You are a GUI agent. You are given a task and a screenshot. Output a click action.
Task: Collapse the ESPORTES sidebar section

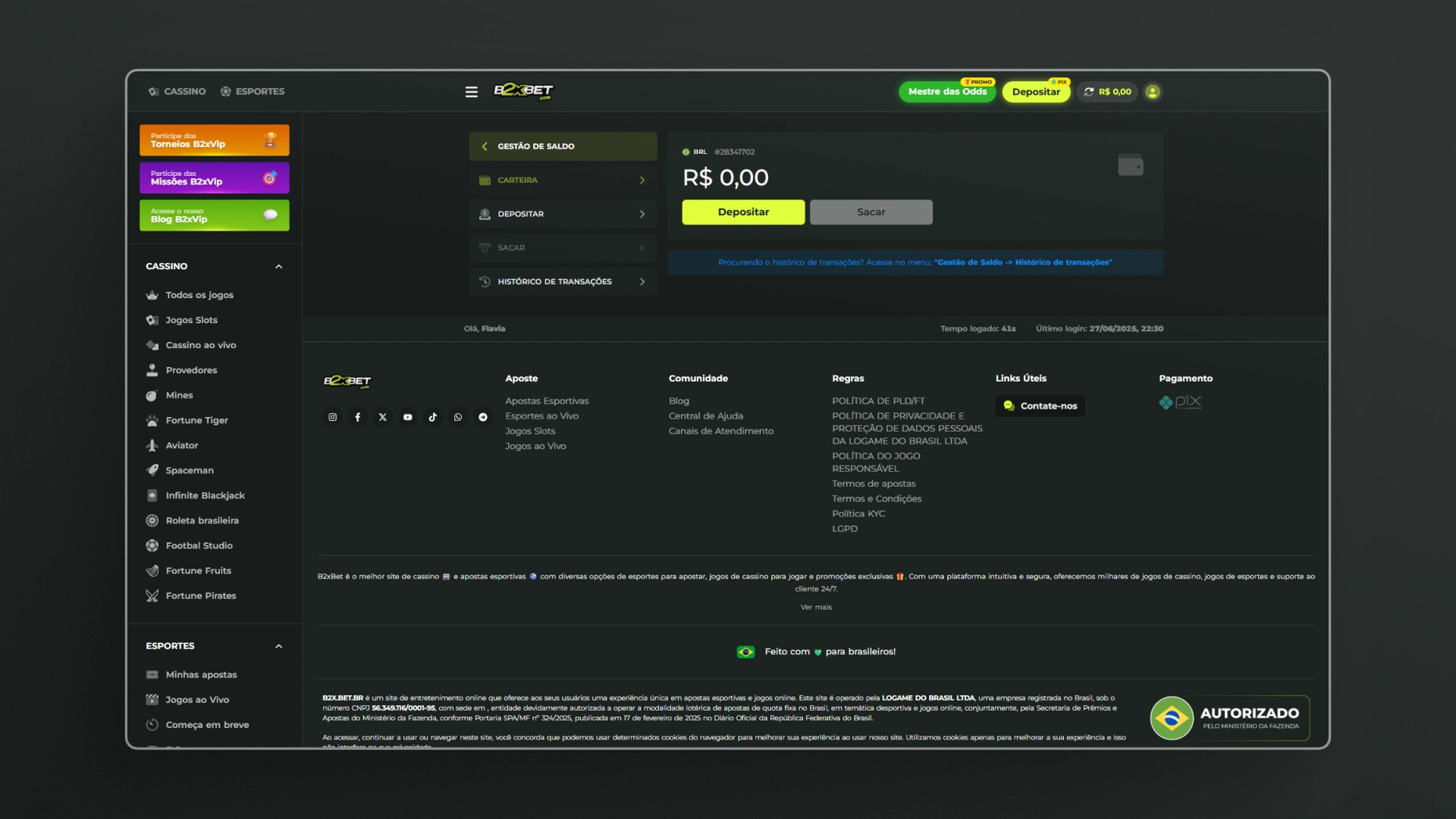[278, 646]
